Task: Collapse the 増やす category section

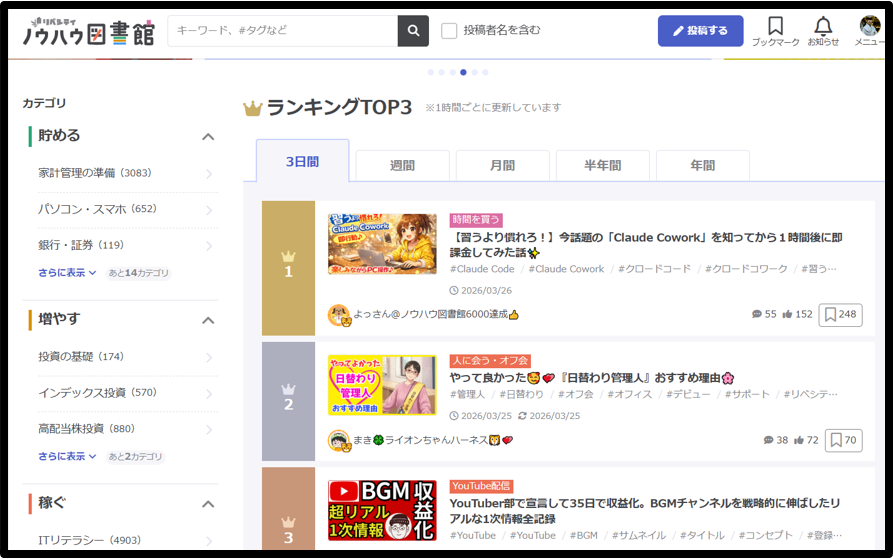Action: coord(208,320)
